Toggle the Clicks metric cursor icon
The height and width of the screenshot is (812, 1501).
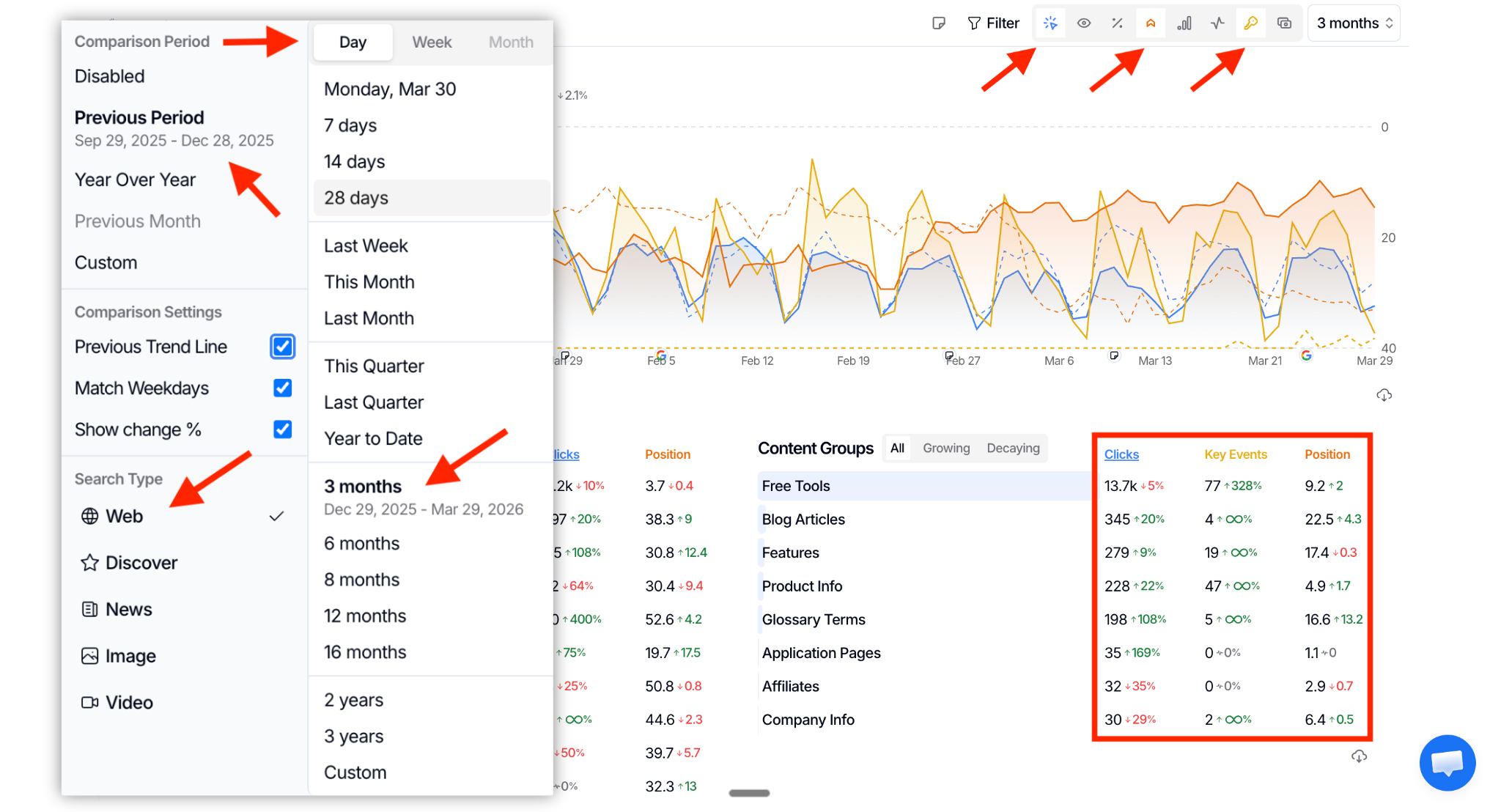click(x=1050, y=23)
